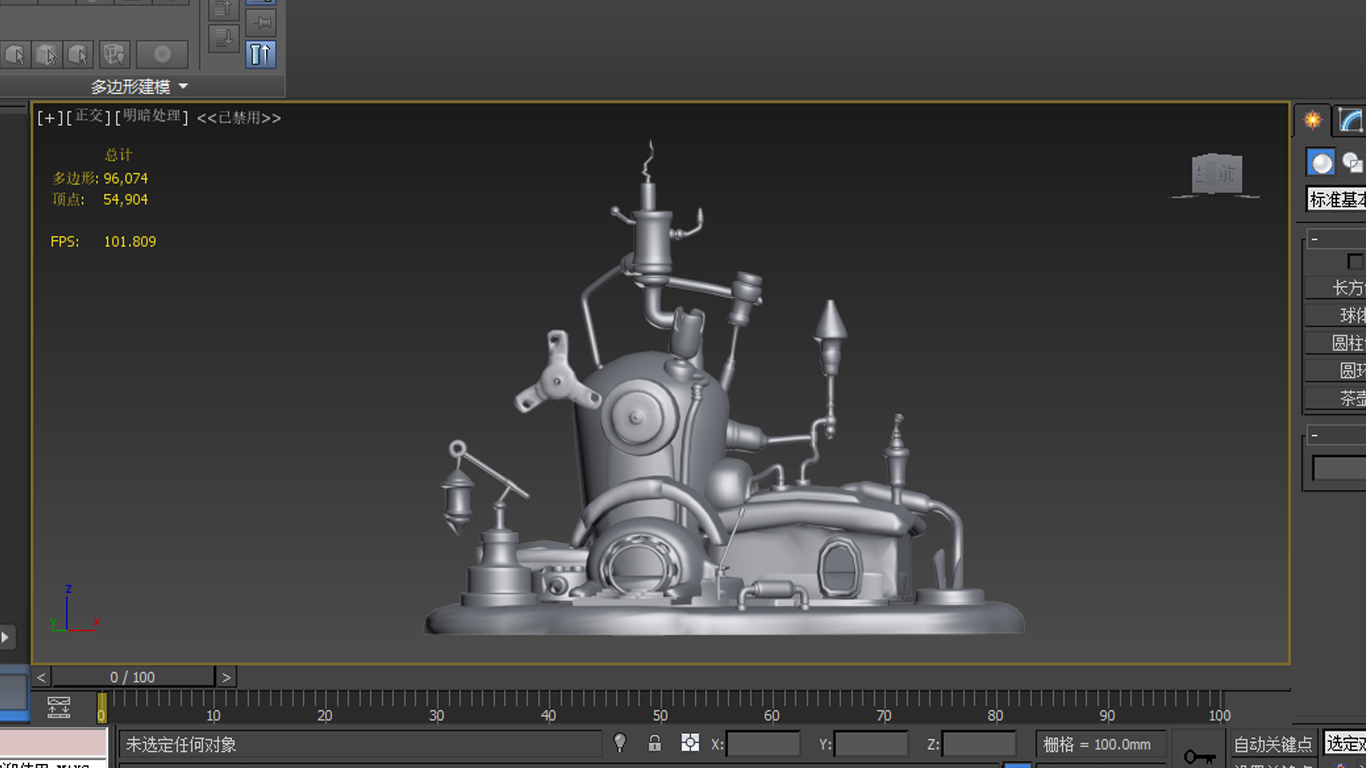Click the wireframe box with lightbulb icon

pos(114,54)
